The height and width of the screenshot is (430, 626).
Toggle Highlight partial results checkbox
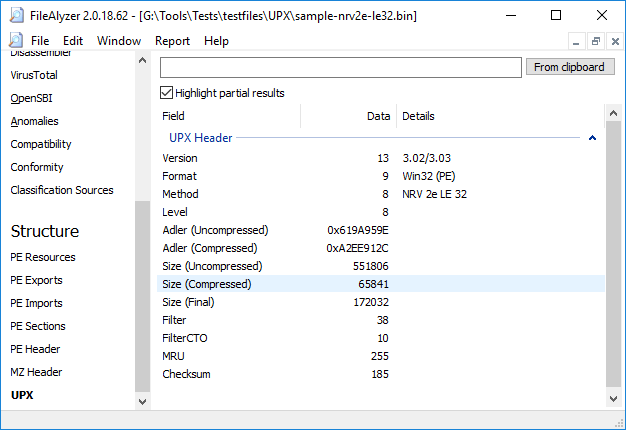166,93
